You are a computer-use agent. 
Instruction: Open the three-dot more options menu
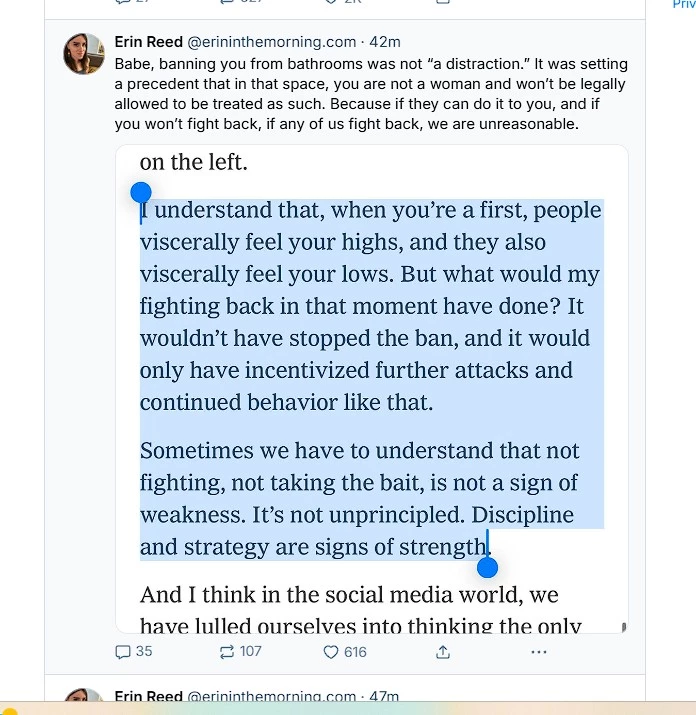point(539,652)
